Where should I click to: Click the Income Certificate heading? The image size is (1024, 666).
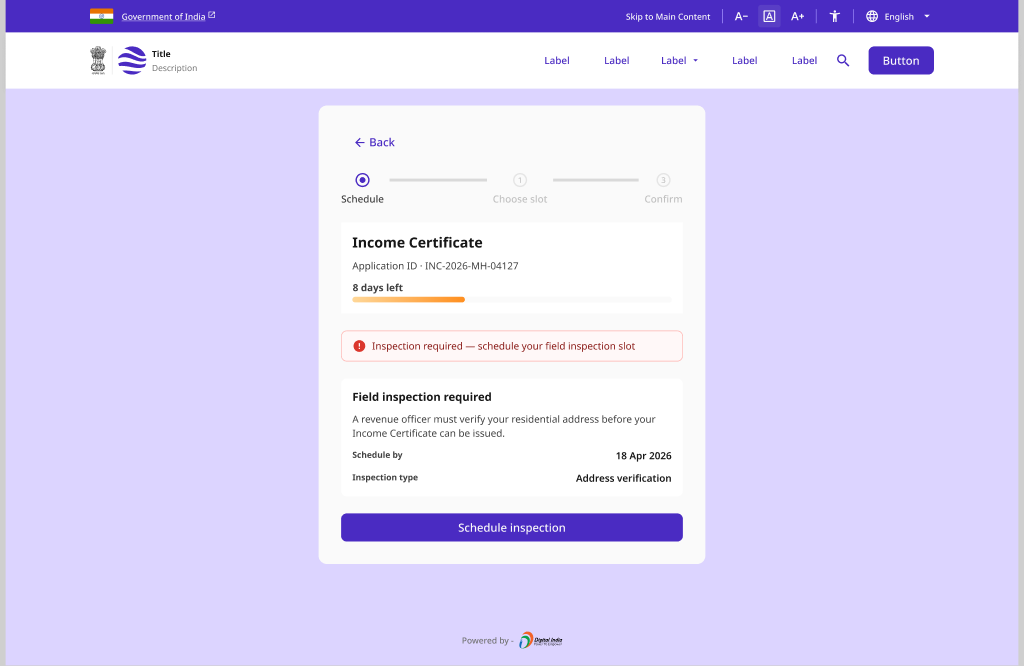point(417,242)
